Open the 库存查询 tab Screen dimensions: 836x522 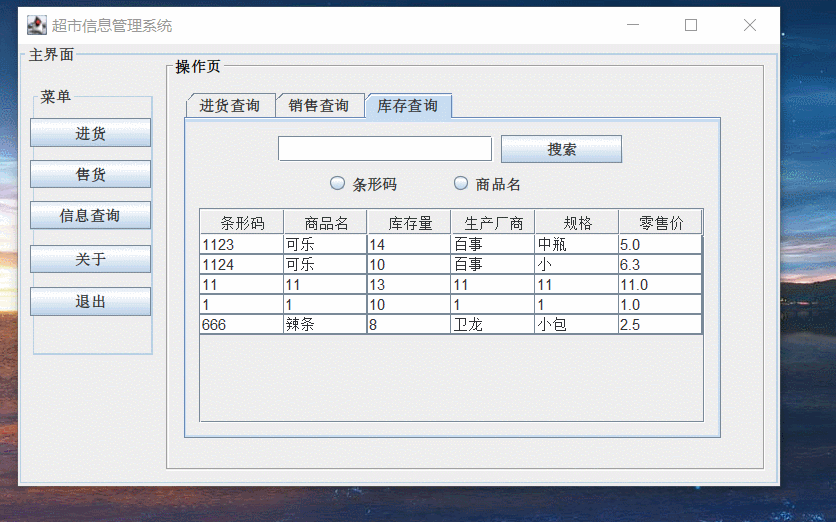coord(408,106)
